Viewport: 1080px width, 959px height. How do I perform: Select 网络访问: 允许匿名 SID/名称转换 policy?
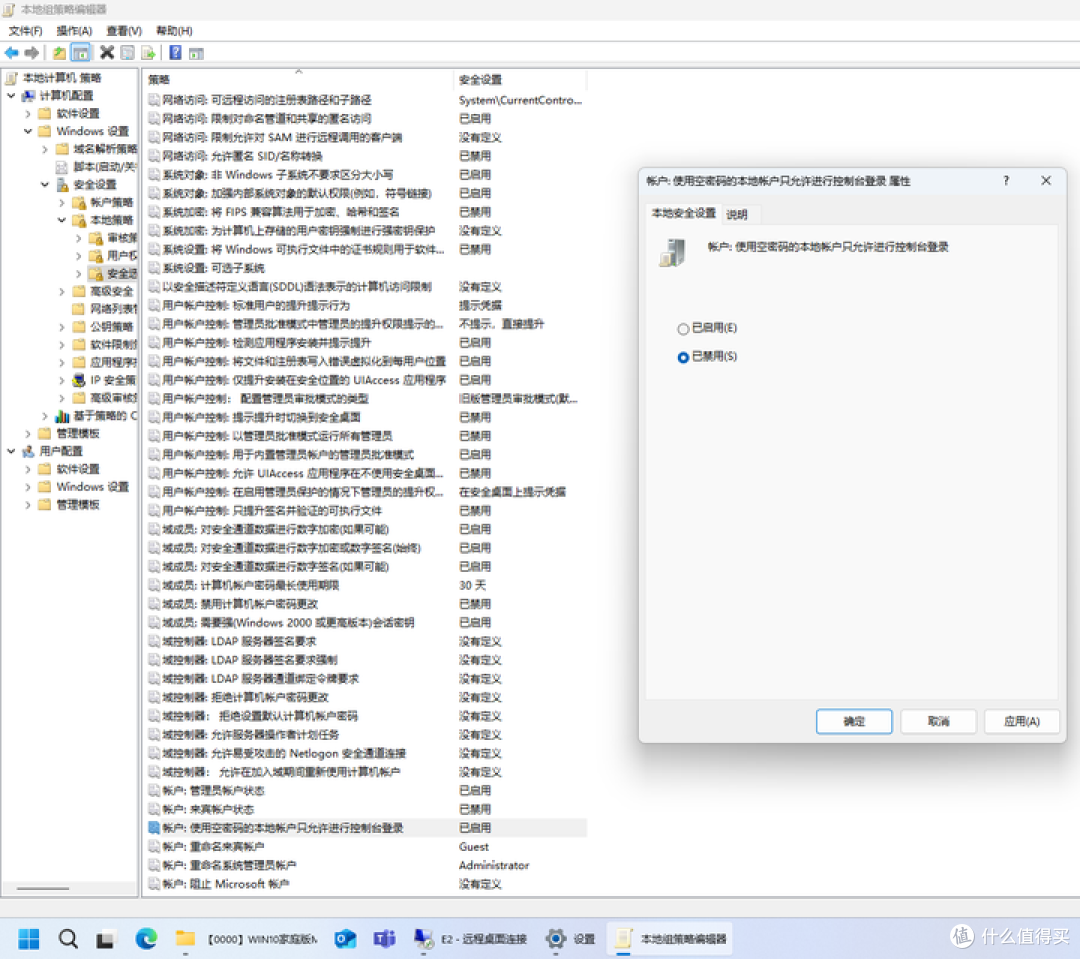click(242, 156)
